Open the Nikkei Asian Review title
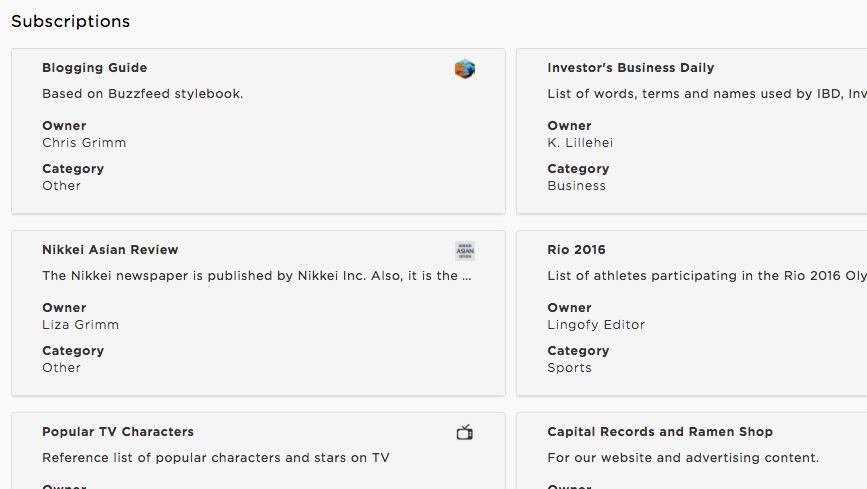Screen dimensions: 867x489 point(110,249)
